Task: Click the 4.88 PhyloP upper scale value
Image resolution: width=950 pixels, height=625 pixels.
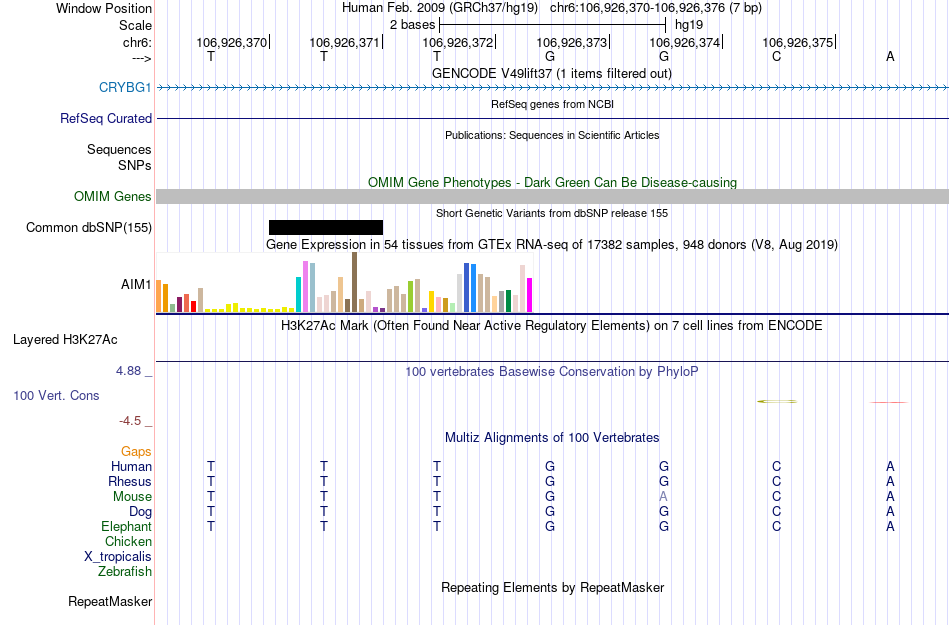Action: 128,371
